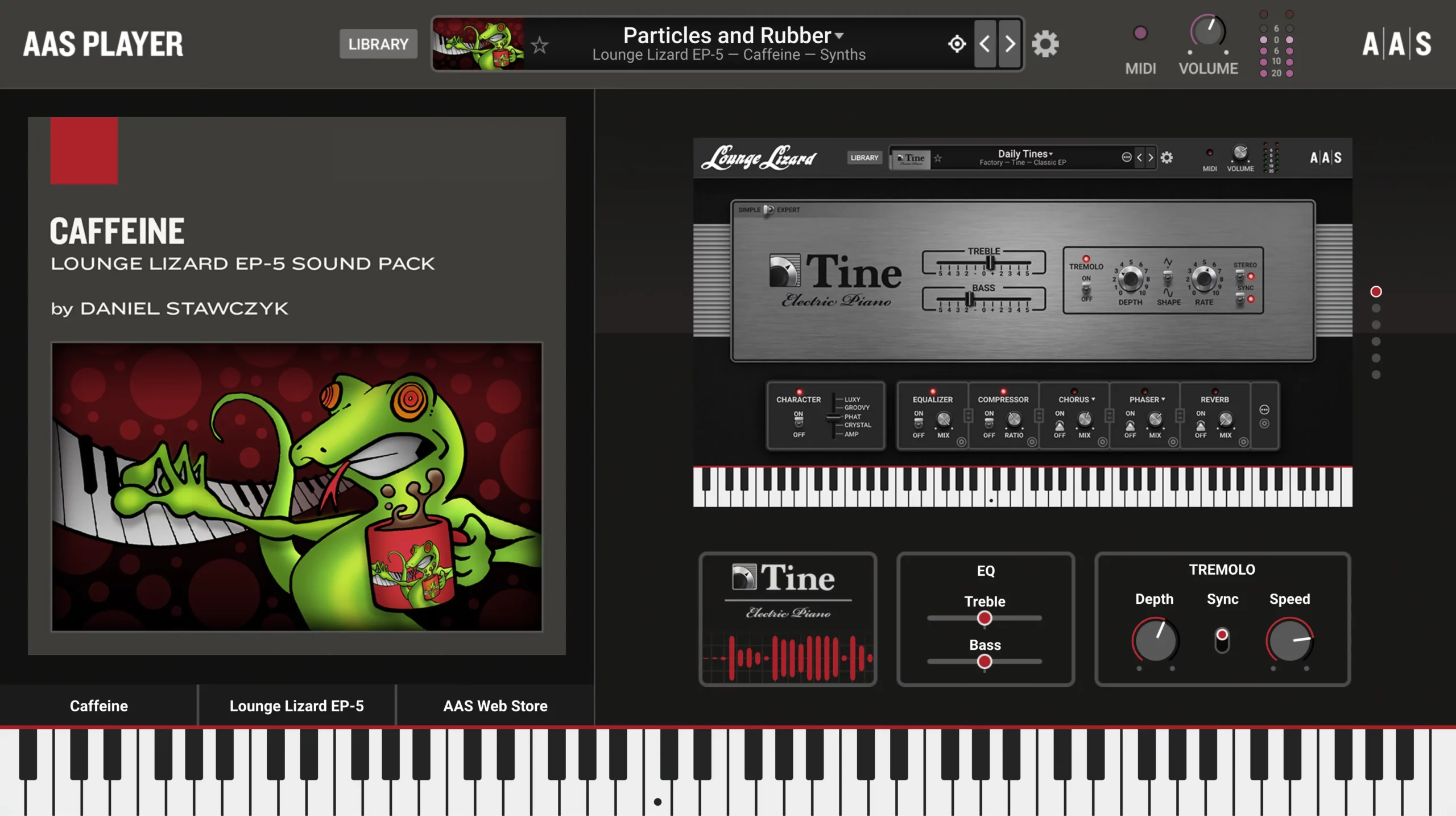This screenshot has height=816, width=1456.
Task: Open the Caffeine lizard cover artwork
Action: click(297, 487)
